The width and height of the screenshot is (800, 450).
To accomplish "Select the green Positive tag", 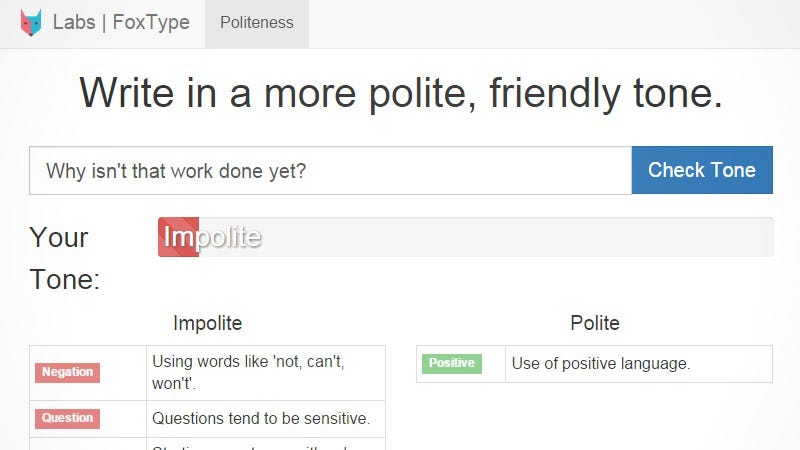I will pyautogui.click(x=452, y=364).
